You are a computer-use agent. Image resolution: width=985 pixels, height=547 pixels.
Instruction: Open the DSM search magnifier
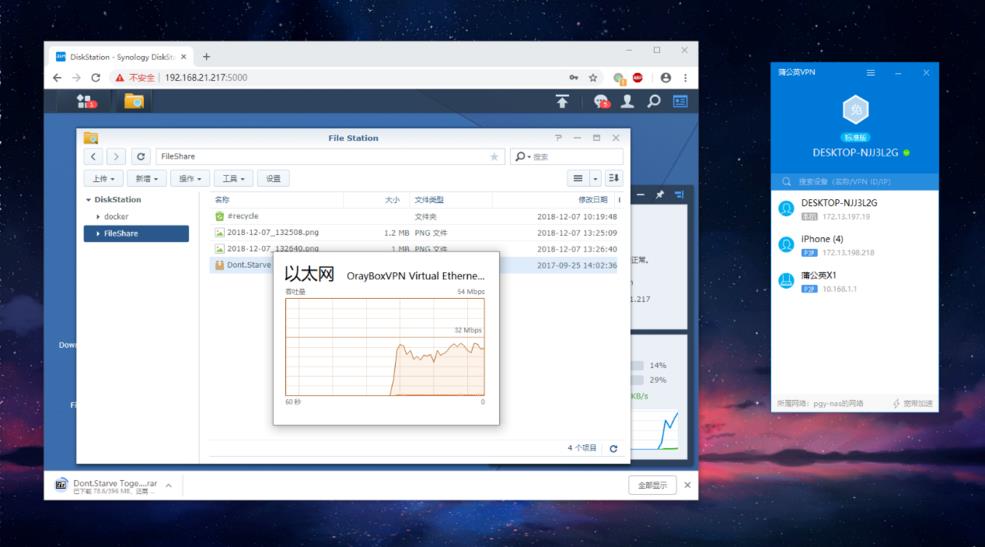click(x=653, y=101)
